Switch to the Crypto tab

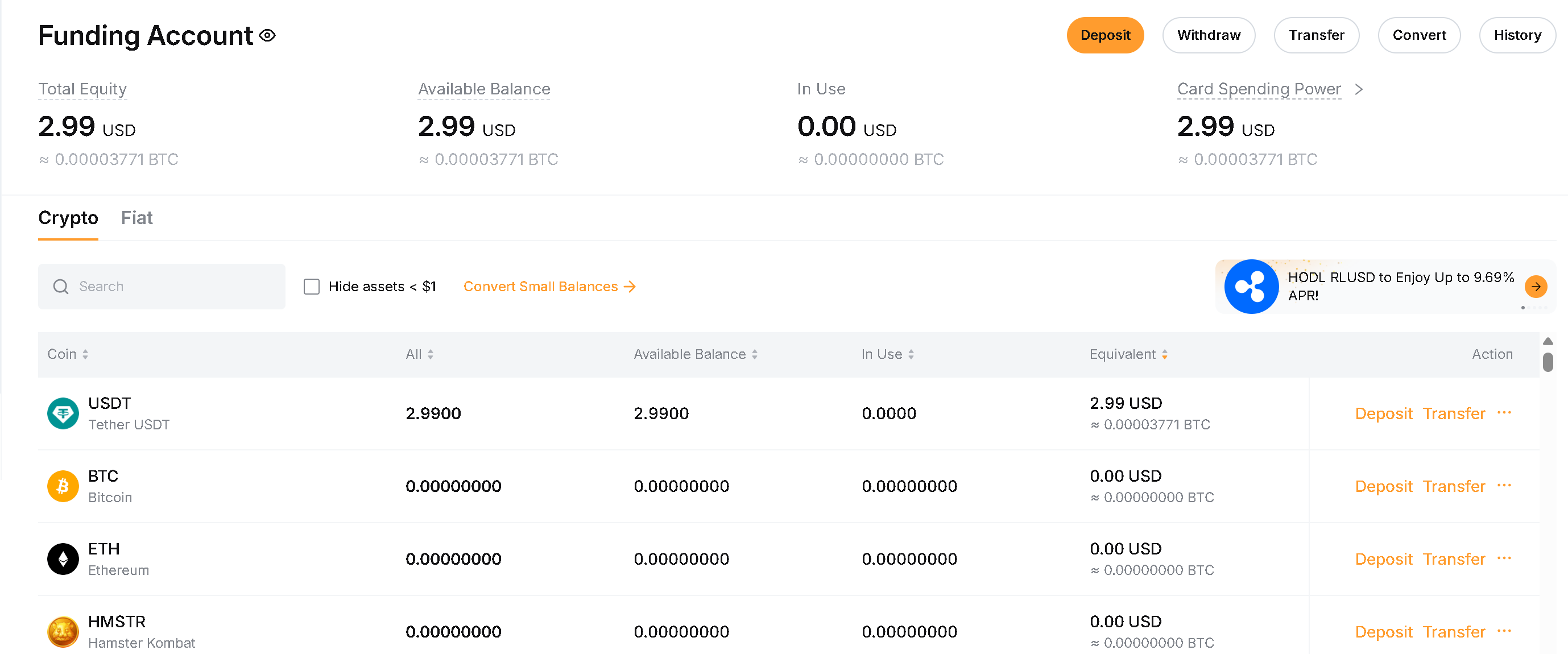click(68, 218)
